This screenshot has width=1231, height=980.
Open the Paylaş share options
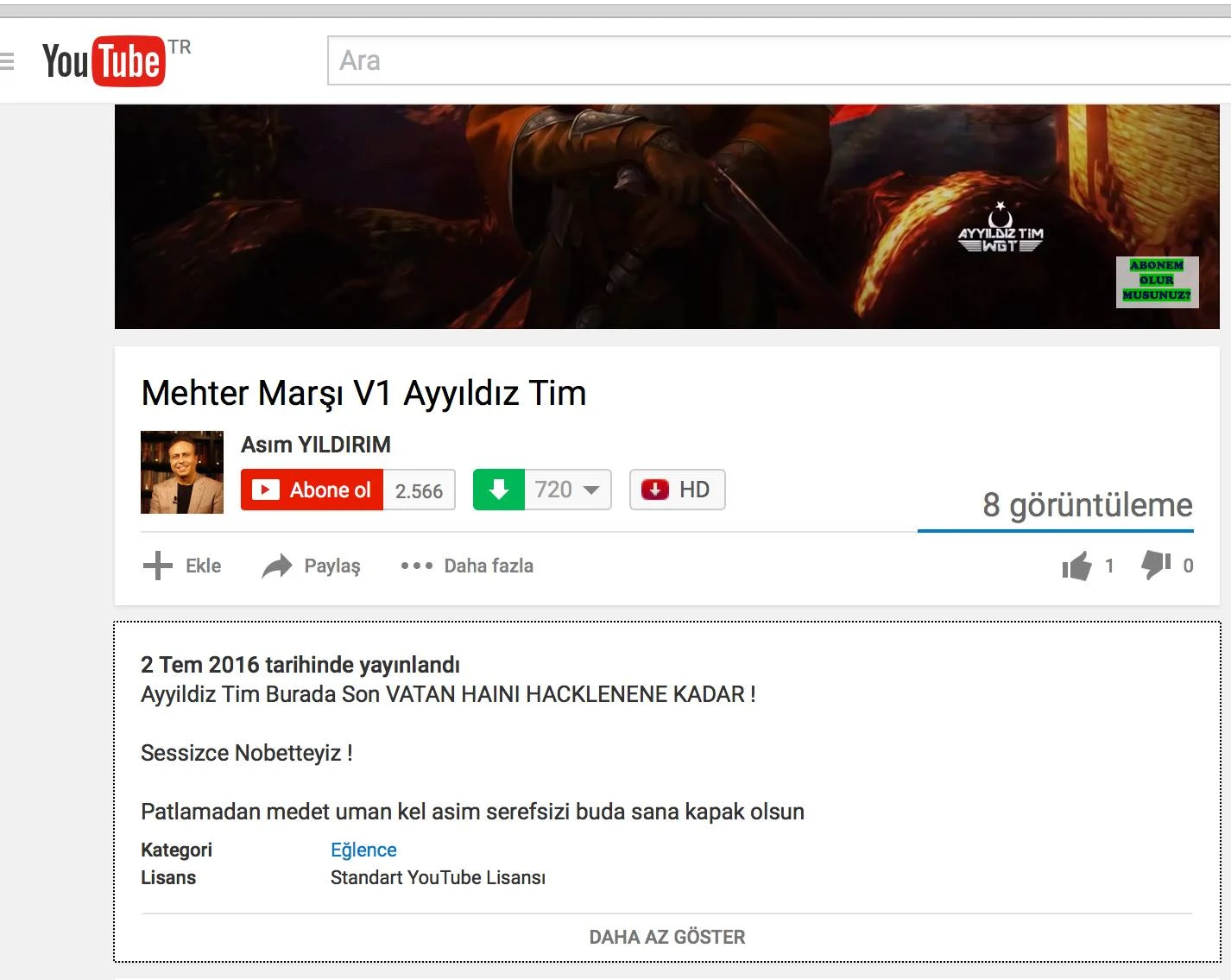275,566
